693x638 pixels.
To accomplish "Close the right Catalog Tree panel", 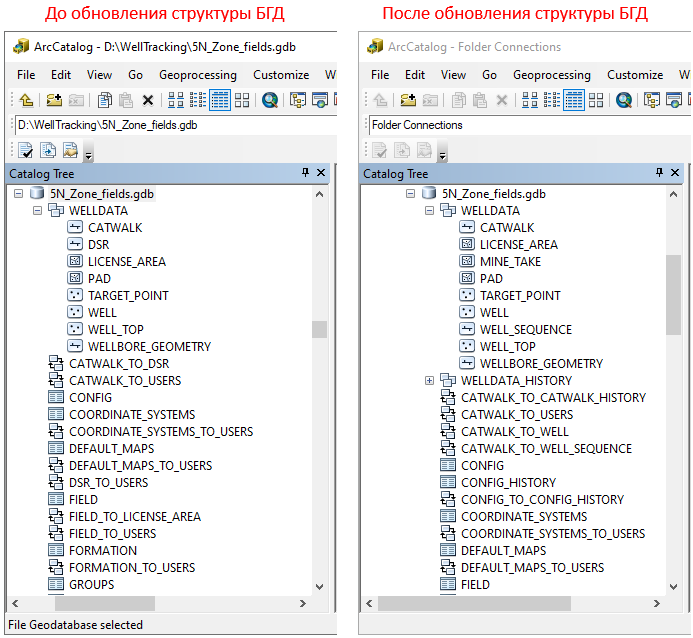I will 675,173.
